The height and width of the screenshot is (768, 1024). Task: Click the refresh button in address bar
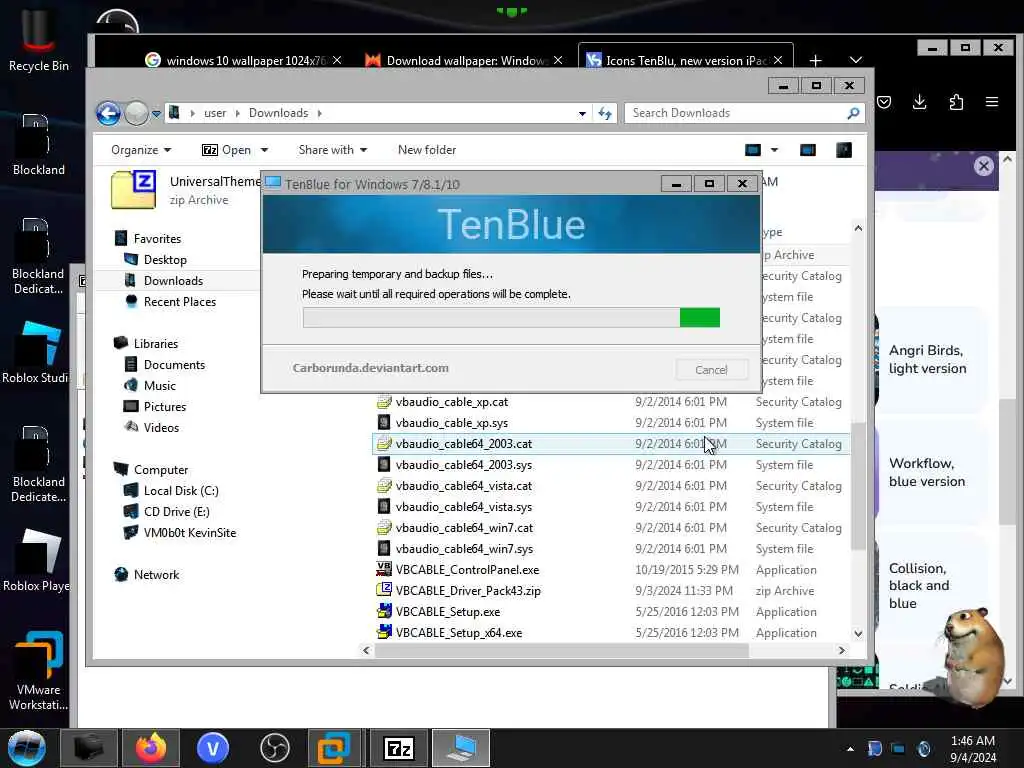tap(605, 114)
